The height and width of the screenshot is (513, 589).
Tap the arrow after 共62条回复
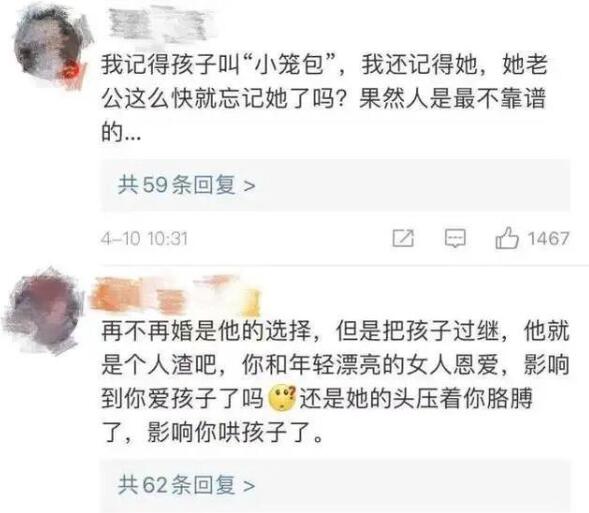coord(249,486)
